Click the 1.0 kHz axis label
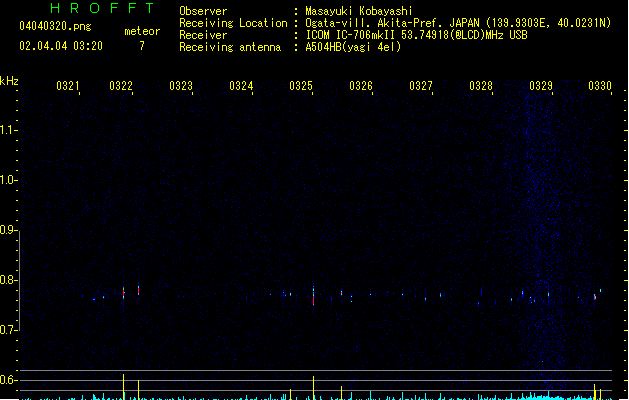 (8, 180)
